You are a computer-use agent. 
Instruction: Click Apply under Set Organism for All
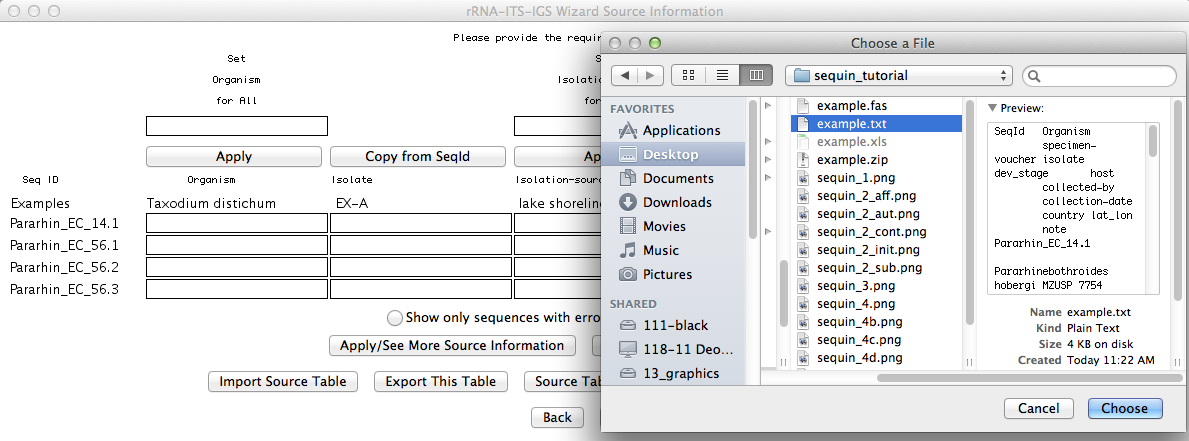coord(234,156)
